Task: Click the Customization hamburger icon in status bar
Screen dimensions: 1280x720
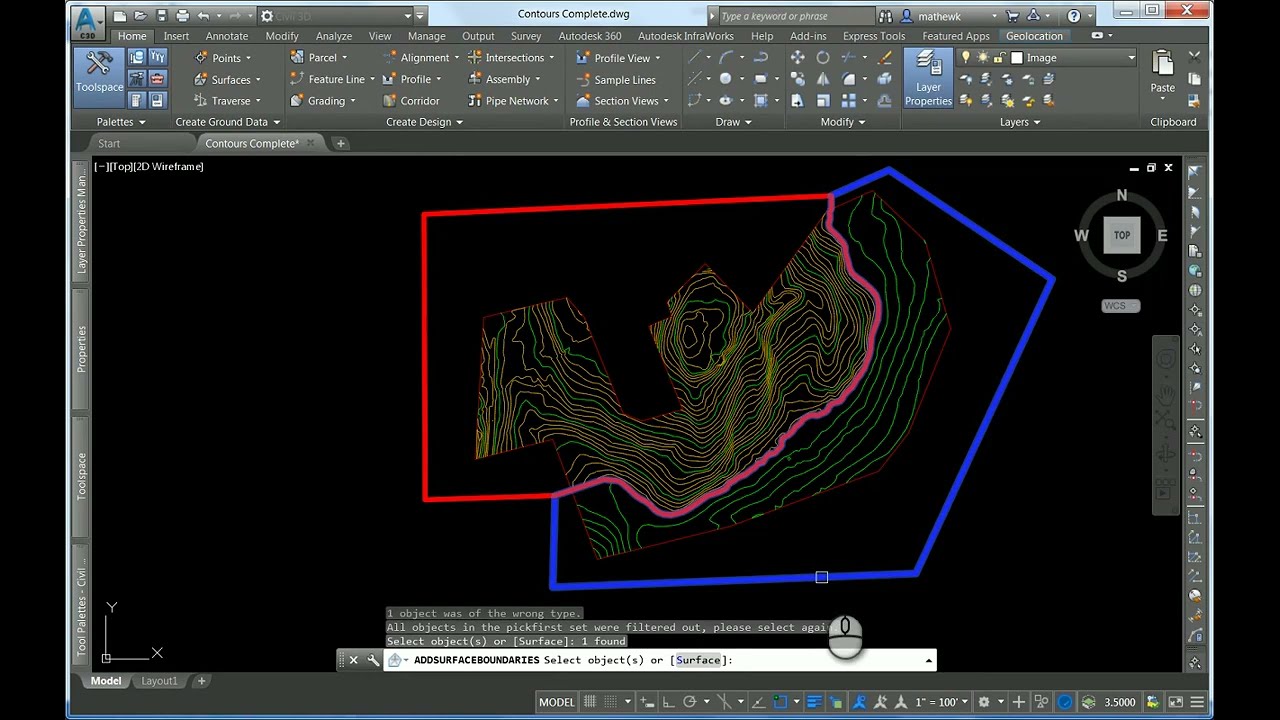Action: coord(1197,702)
